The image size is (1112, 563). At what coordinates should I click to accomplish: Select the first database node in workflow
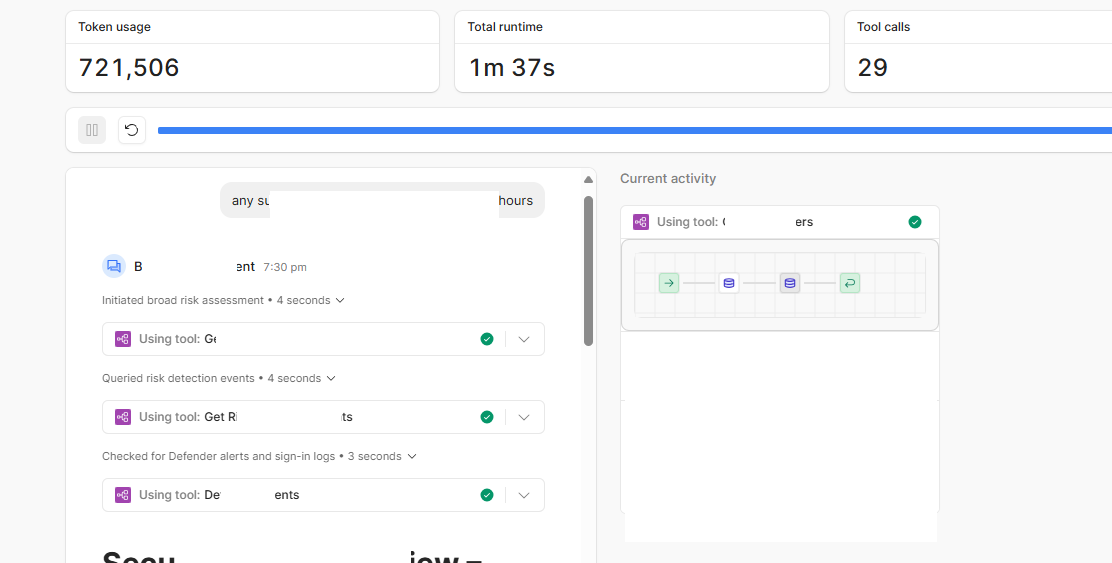(x=728, y=283)
